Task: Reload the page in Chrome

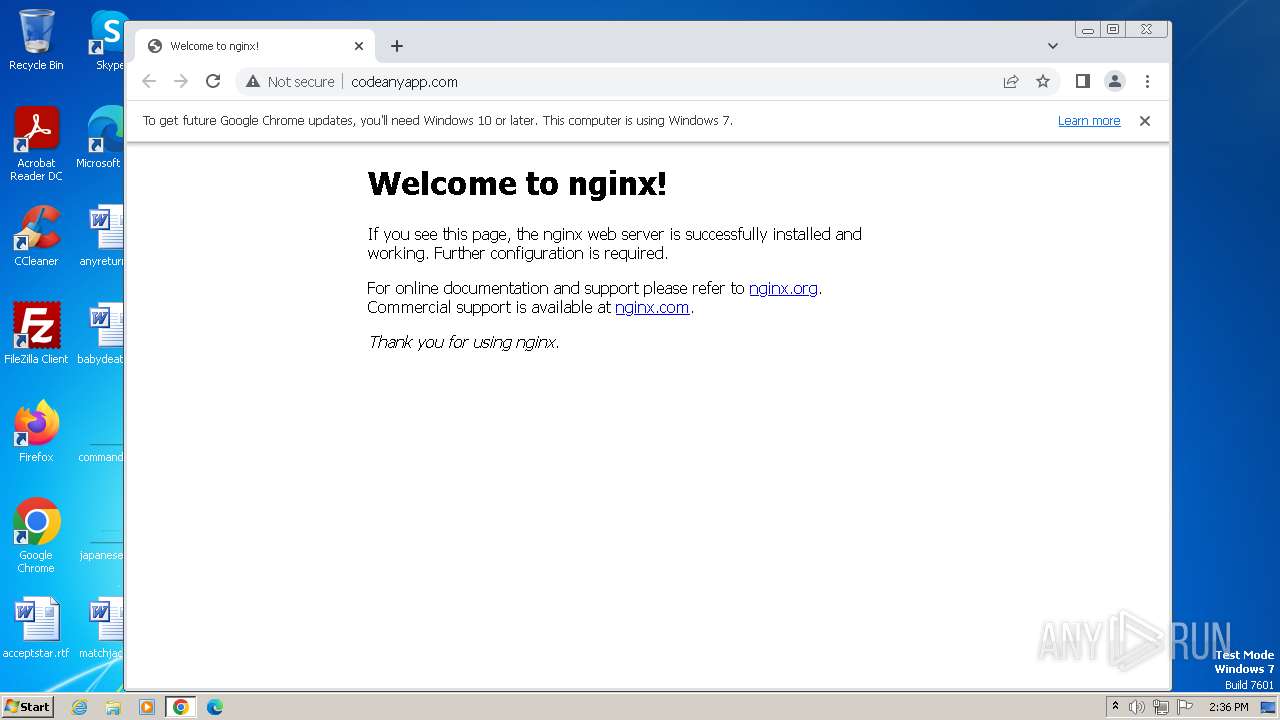Action: 213,82
